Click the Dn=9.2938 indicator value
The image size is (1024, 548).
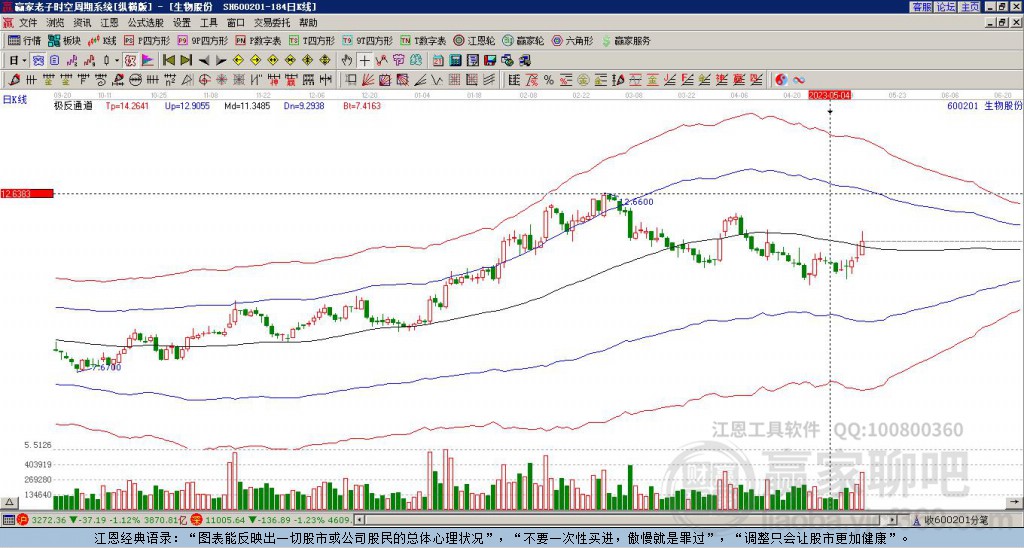[304, 106]
